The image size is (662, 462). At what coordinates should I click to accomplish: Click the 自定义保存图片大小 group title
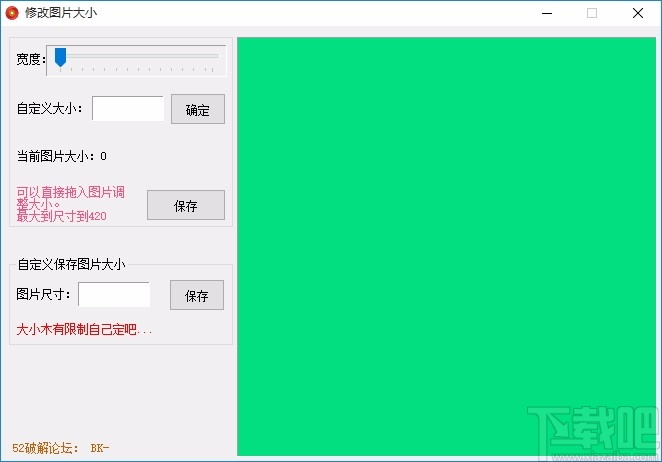[x=71, y=264]
